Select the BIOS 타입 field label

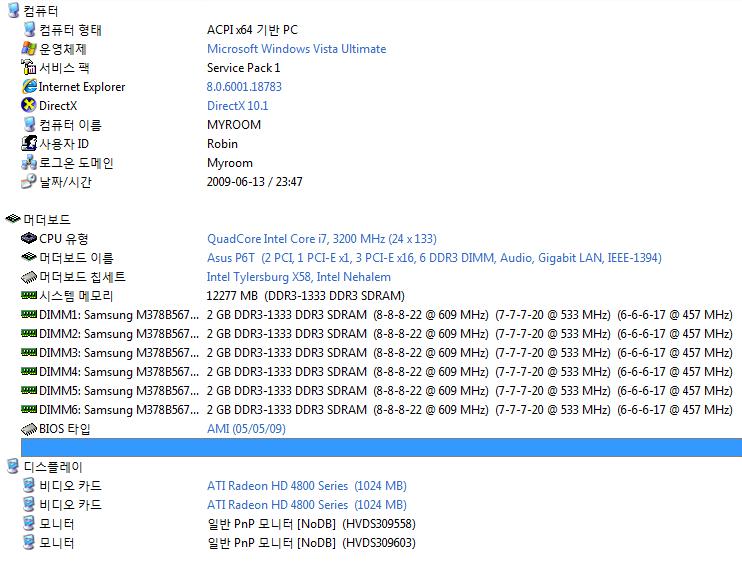click(64, 429)
